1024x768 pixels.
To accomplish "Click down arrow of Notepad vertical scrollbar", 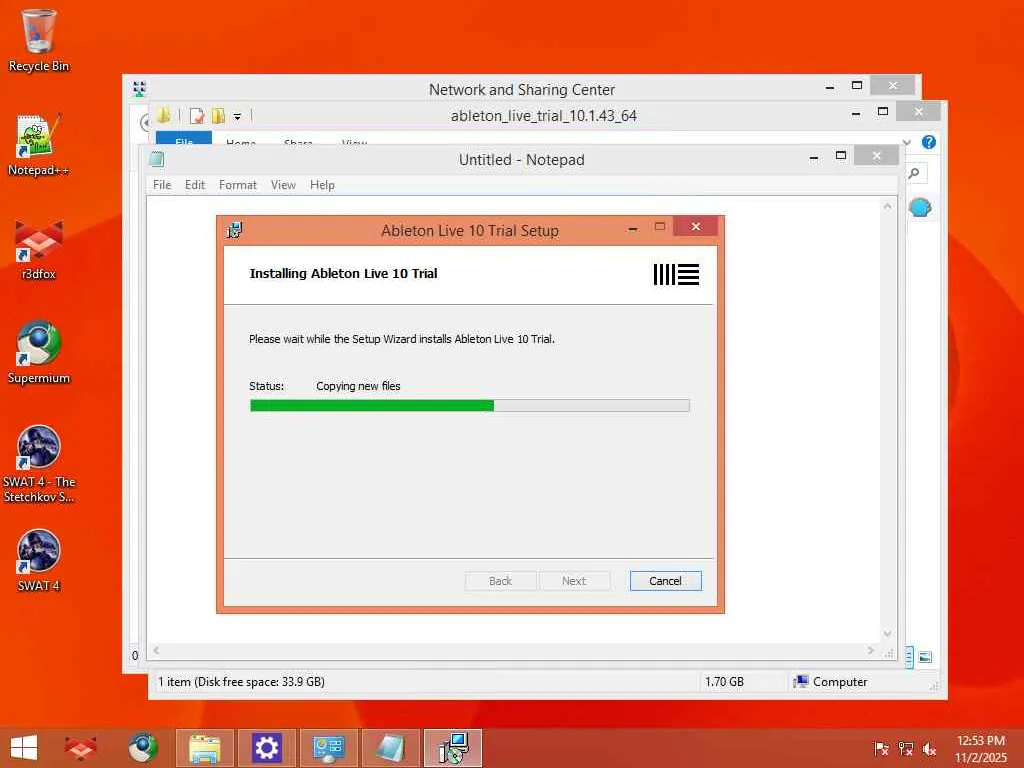I will point(887,633).
